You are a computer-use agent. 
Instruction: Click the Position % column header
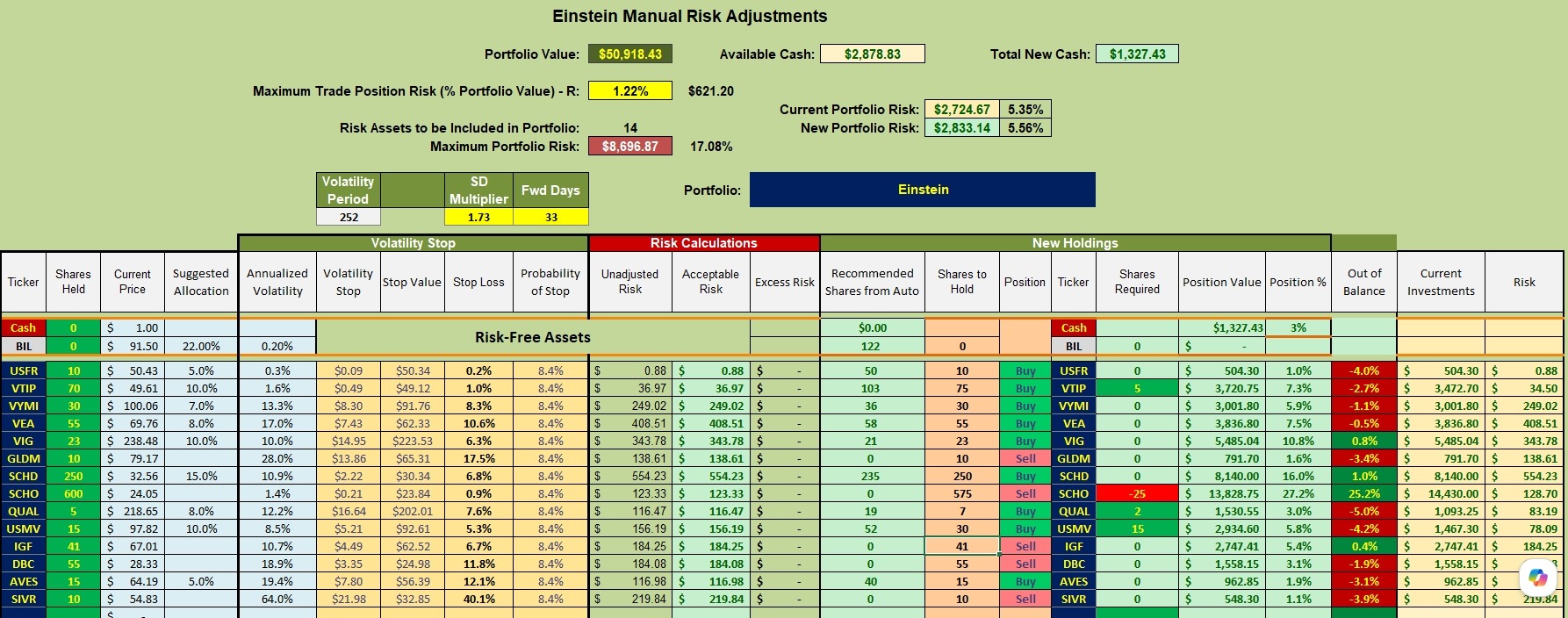(x=1298, y=282)
